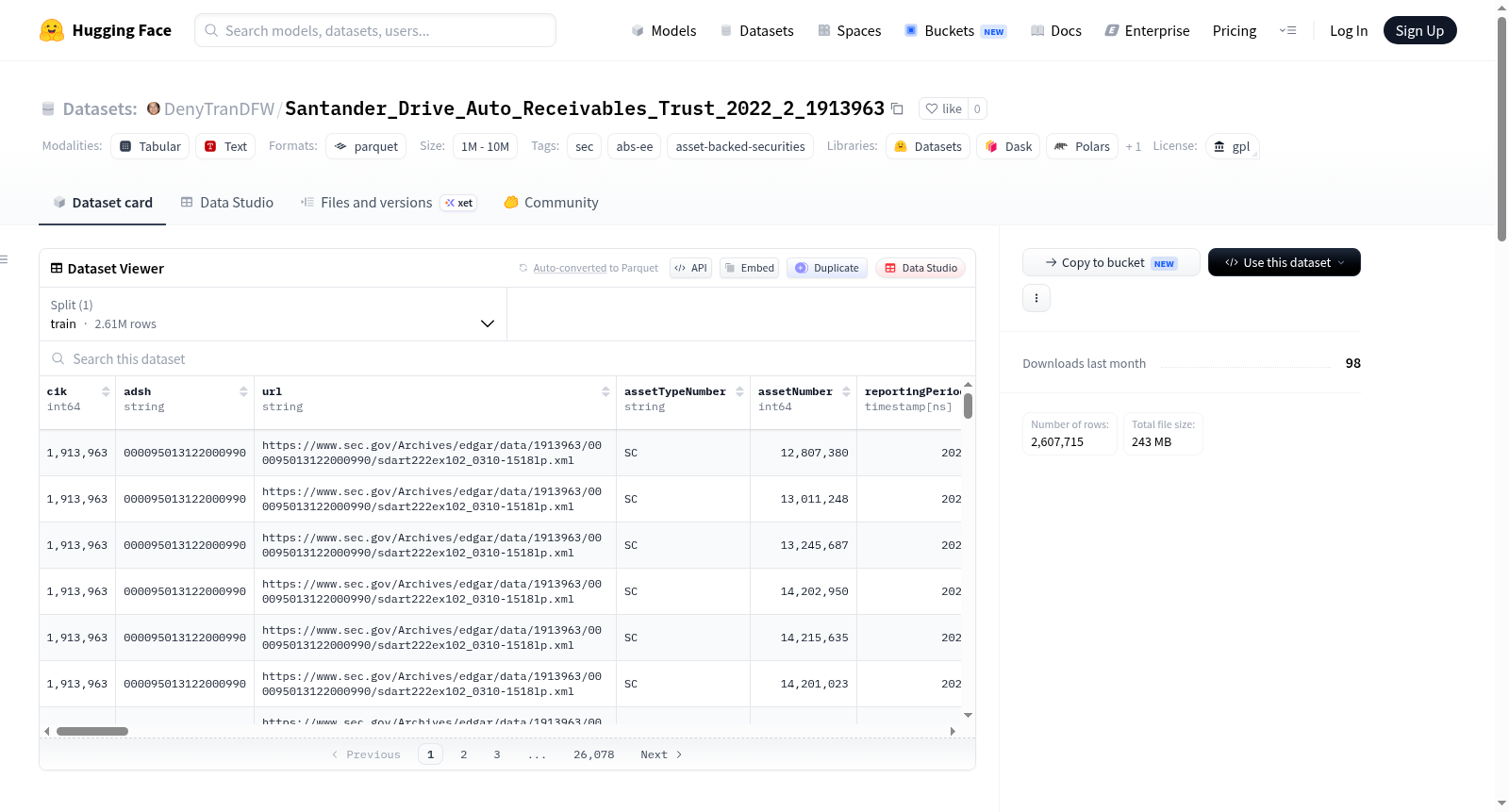The width and height of the screenshot is (1509, 812).
Task: Focus the Search this dataset field
Action: (507, 359)
